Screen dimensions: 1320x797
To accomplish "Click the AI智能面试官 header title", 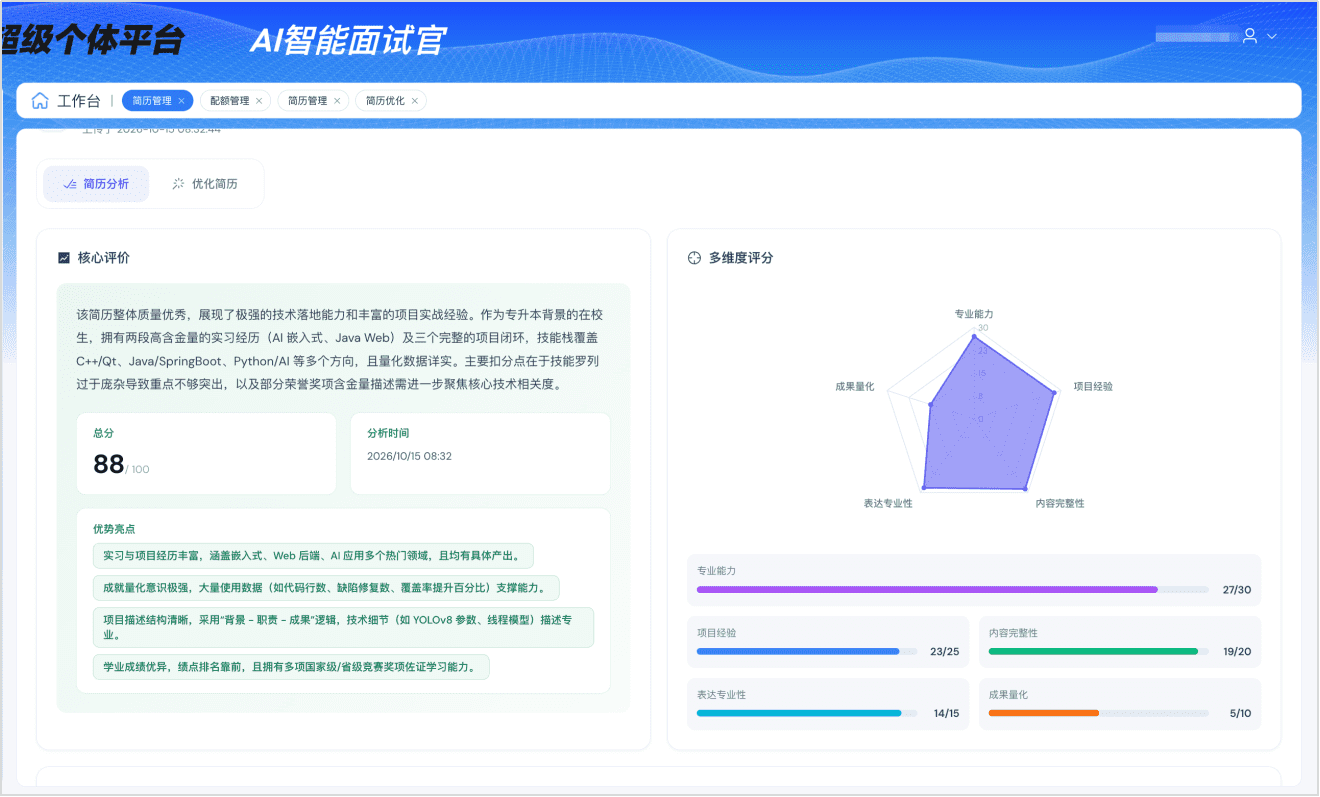I will tap(347, 41).
